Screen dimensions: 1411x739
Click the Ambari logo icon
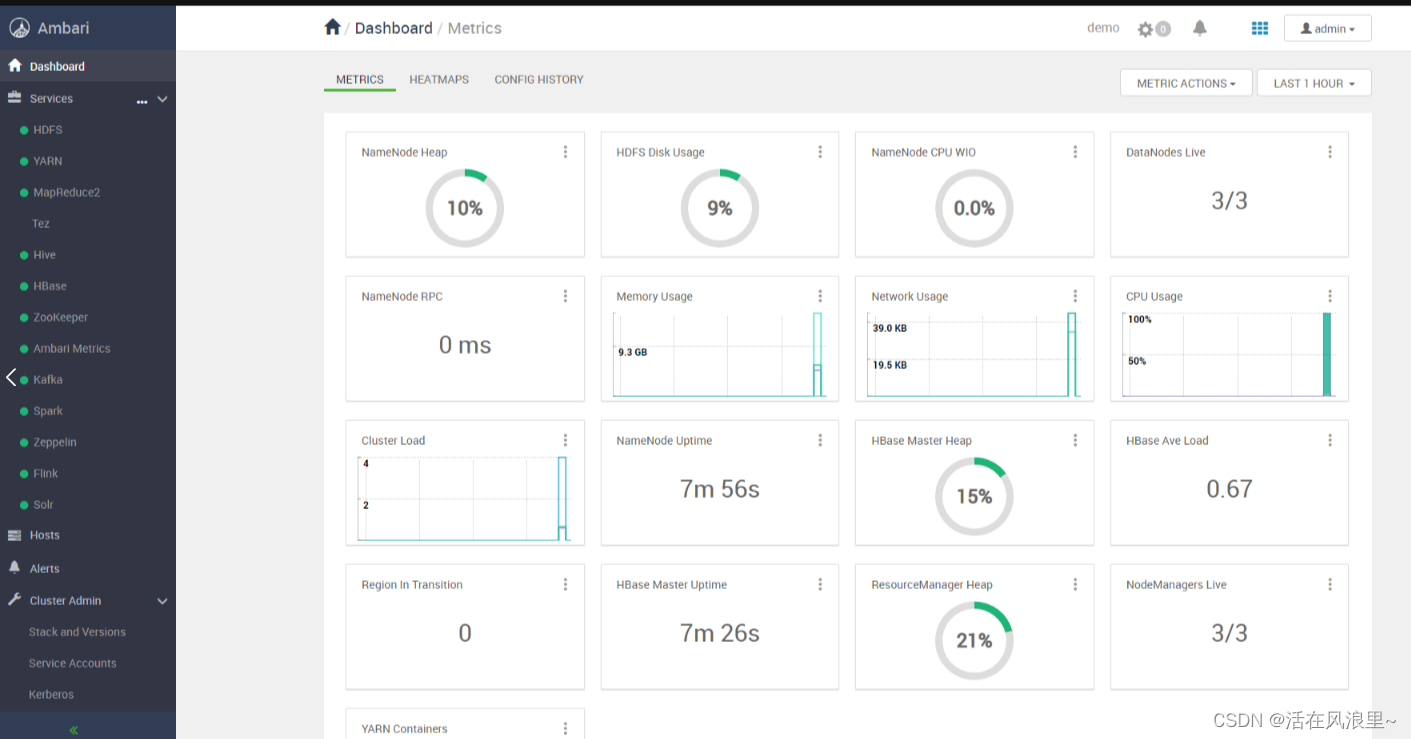coord(19,28)
